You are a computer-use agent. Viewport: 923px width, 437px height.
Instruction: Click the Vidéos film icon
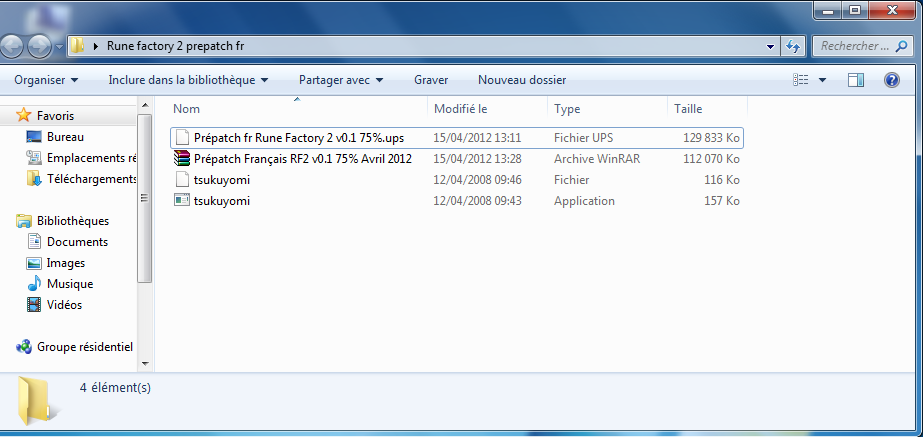point(34,304)
